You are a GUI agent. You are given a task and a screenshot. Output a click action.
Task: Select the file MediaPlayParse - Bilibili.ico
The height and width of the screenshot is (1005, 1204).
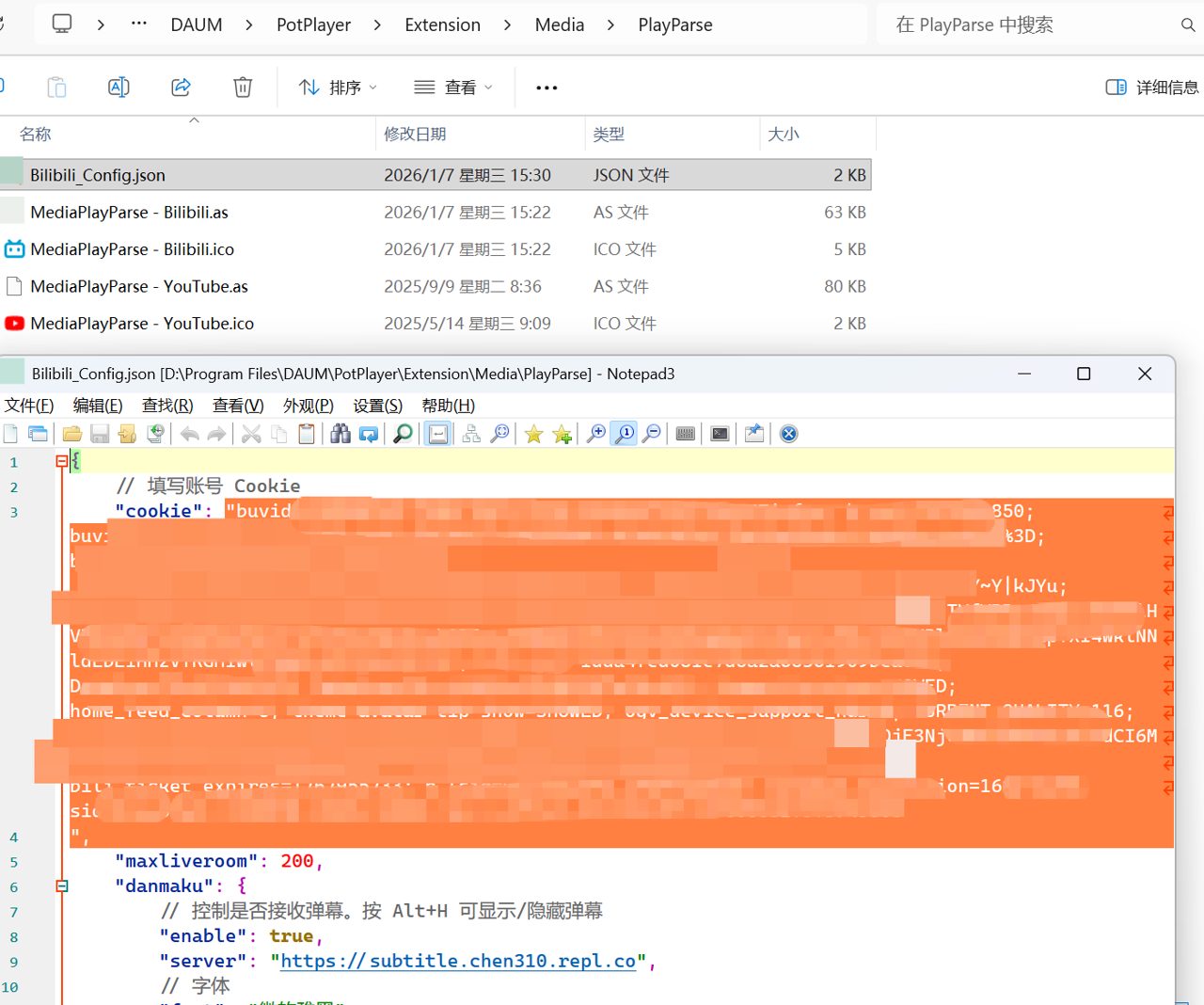coord(436,249)
